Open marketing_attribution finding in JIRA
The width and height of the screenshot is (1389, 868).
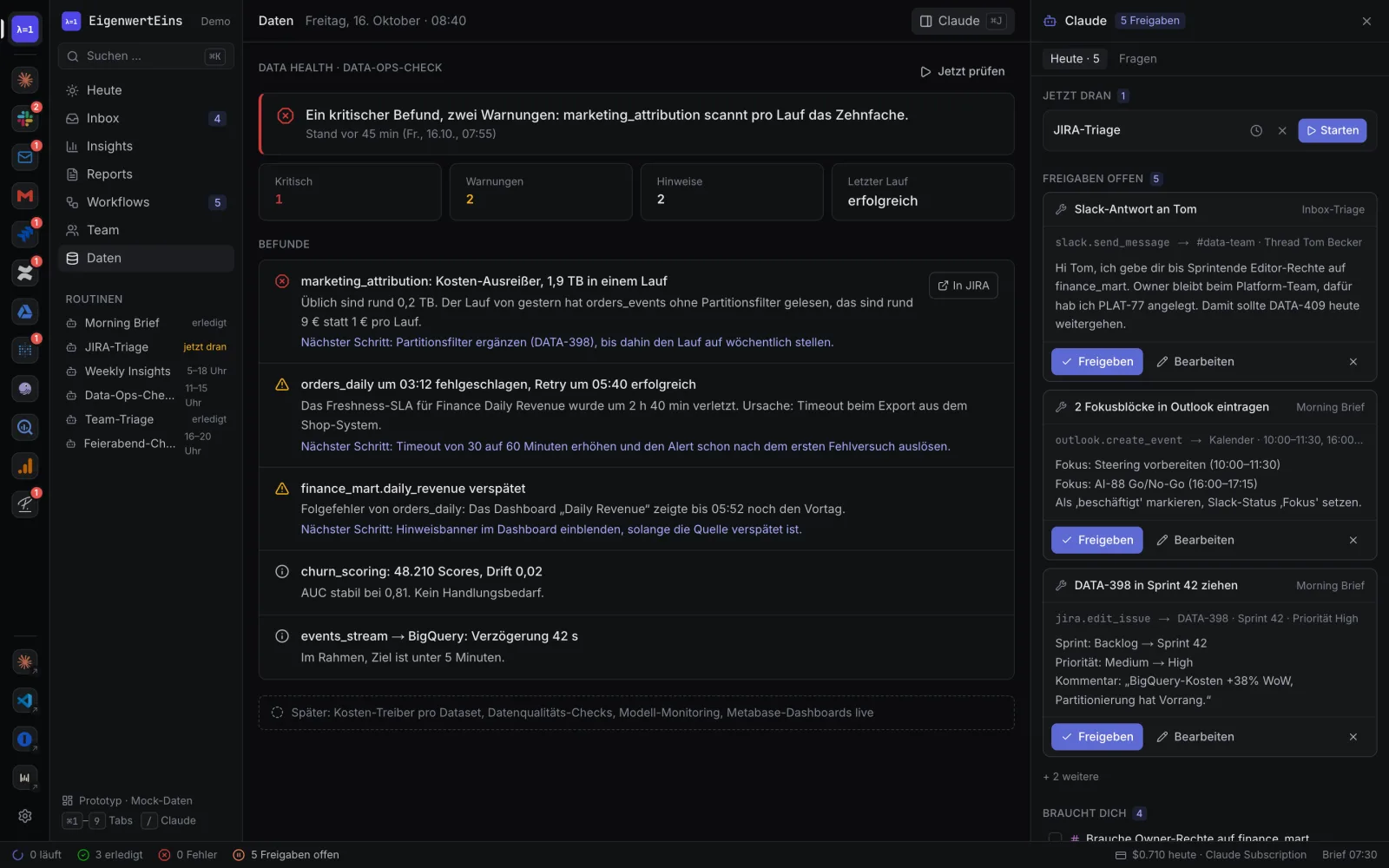pos(964,286)
